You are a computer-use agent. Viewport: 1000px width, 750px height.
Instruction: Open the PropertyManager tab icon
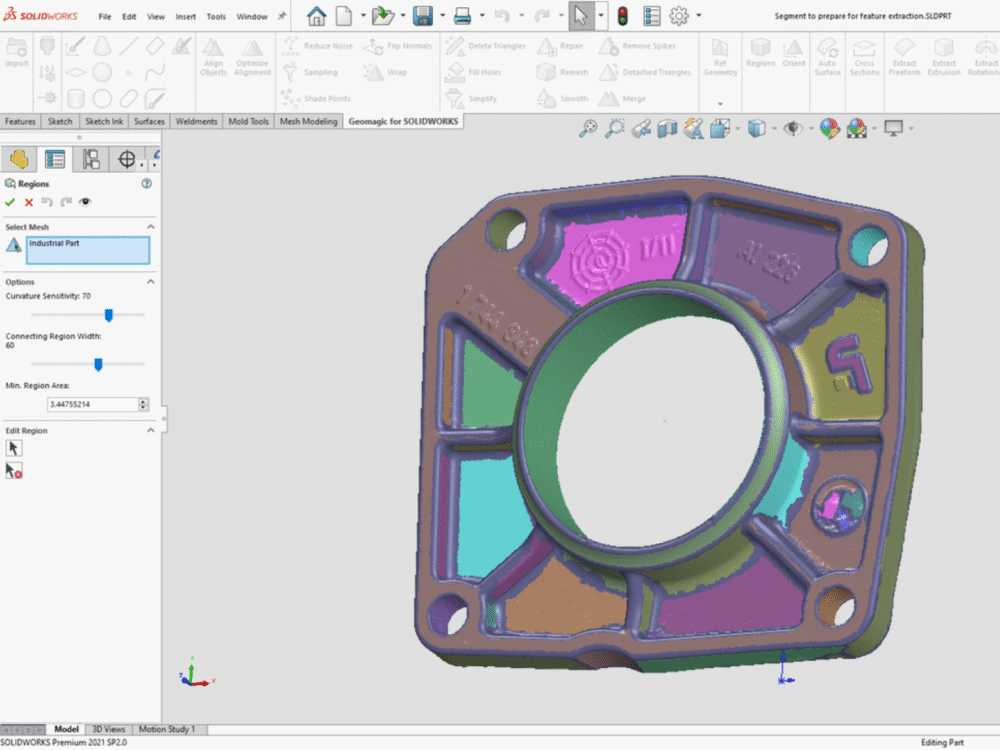coord(55,159)
